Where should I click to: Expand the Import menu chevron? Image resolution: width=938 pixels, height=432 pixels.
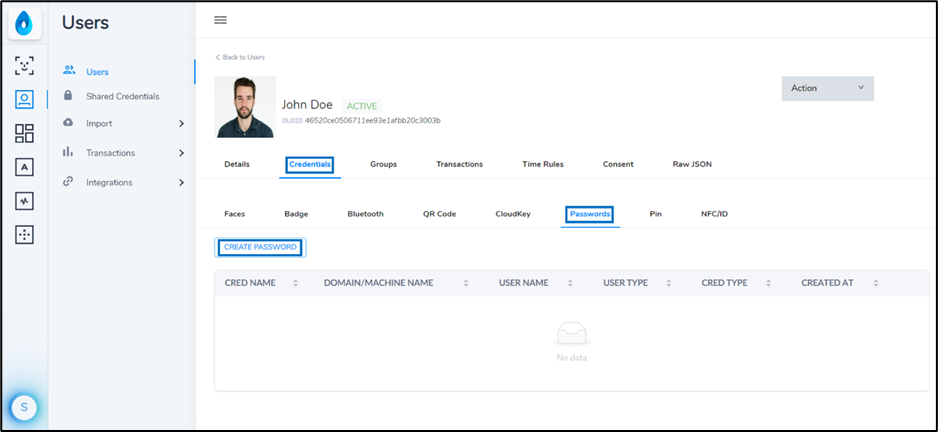[181, 124]
